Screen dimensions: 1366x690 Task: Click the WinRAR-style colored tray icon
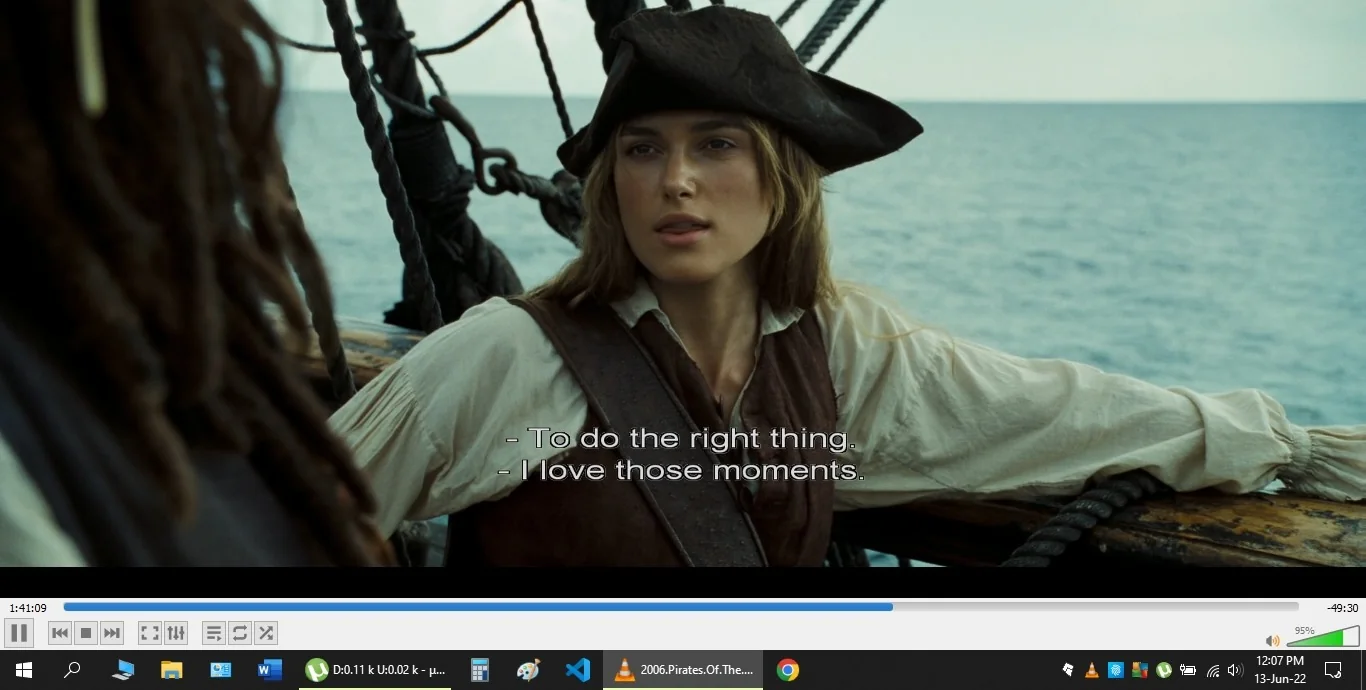pyautogui.click(x=1141, y=670)
